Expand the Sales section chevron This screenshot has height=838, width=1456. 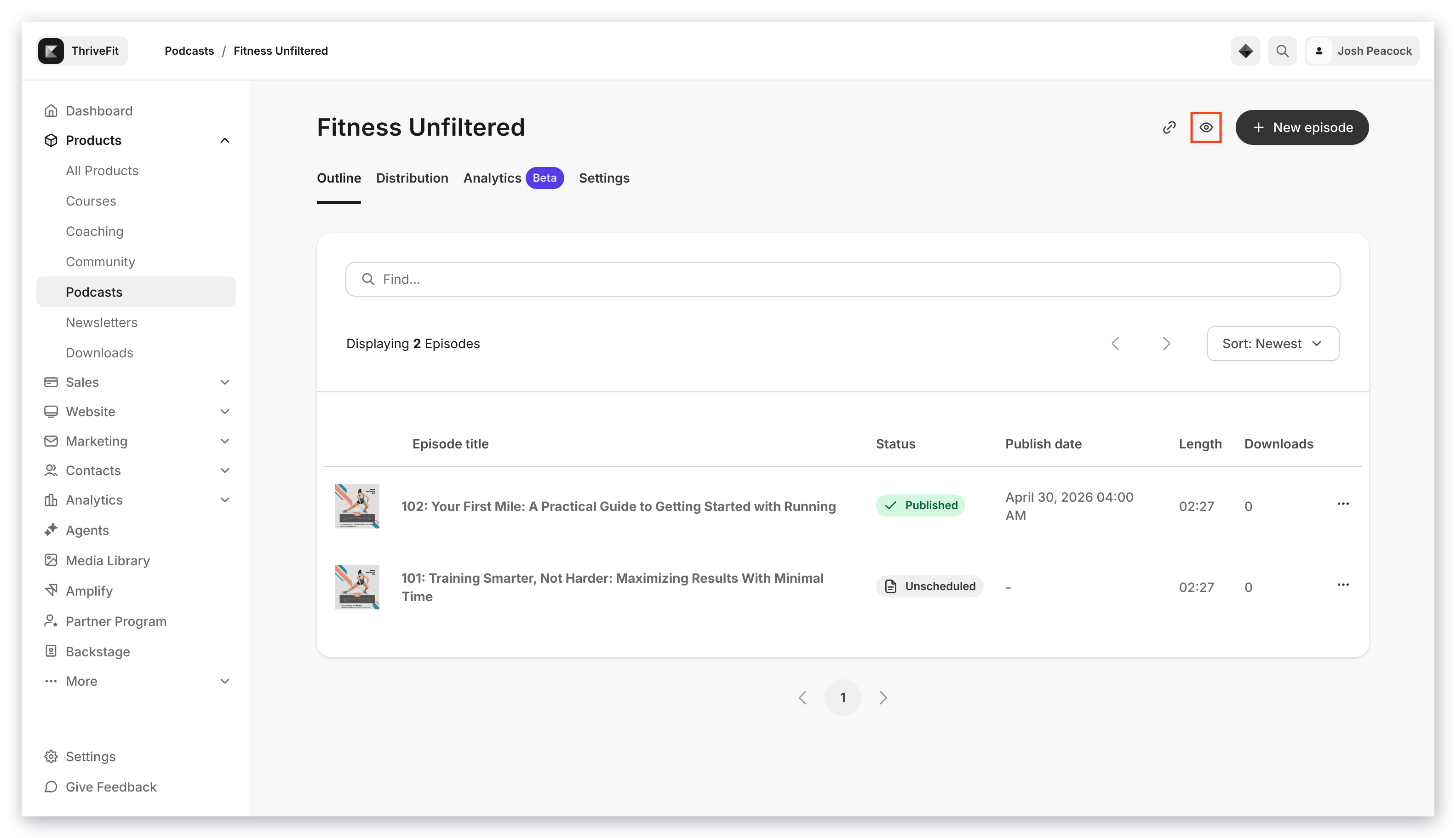[224, 382]
